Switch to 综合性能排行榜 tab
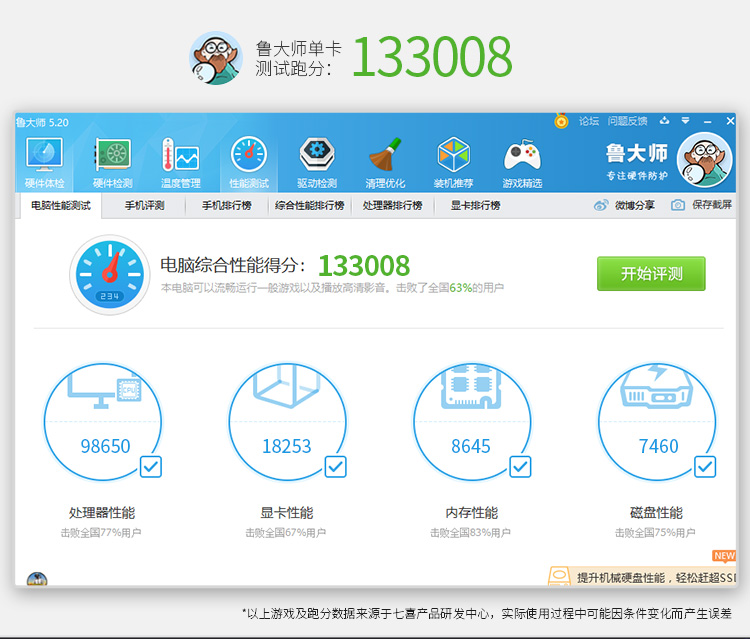 click(x=309, y=206)
